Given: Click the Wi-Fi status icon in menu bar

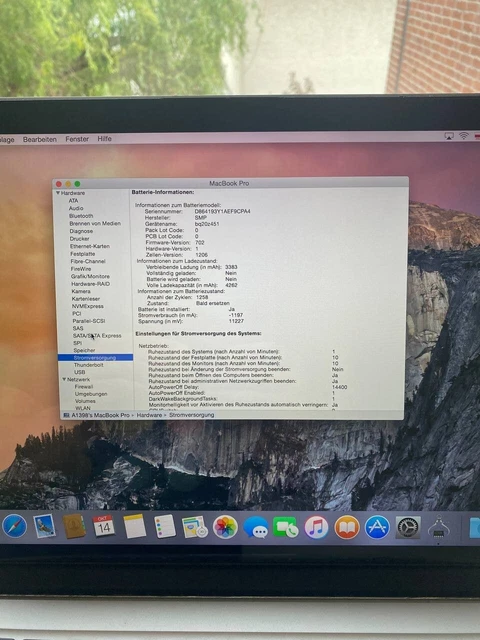Looking at the screenshot, I should click(463, 136).
